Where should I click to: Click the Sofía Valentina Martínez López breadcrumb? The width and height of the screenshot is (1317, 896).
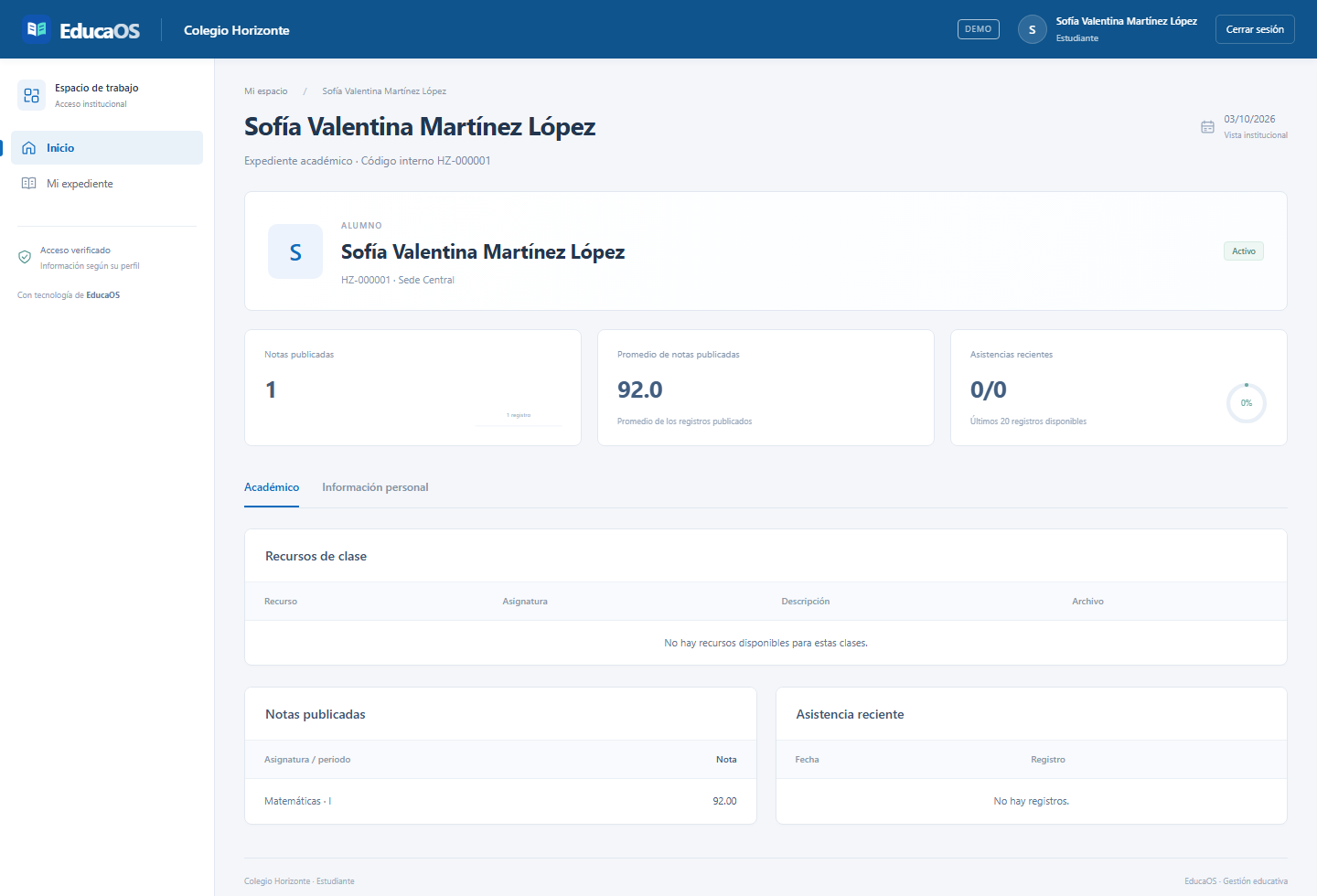point(384,91)
